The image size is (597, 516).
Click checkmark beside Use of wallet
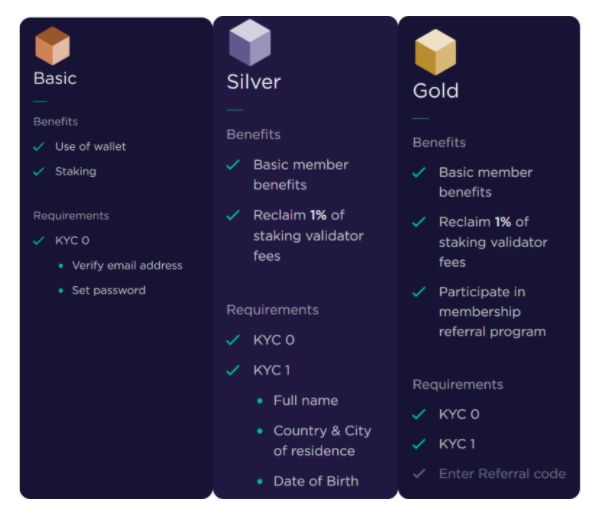[38, 147]
